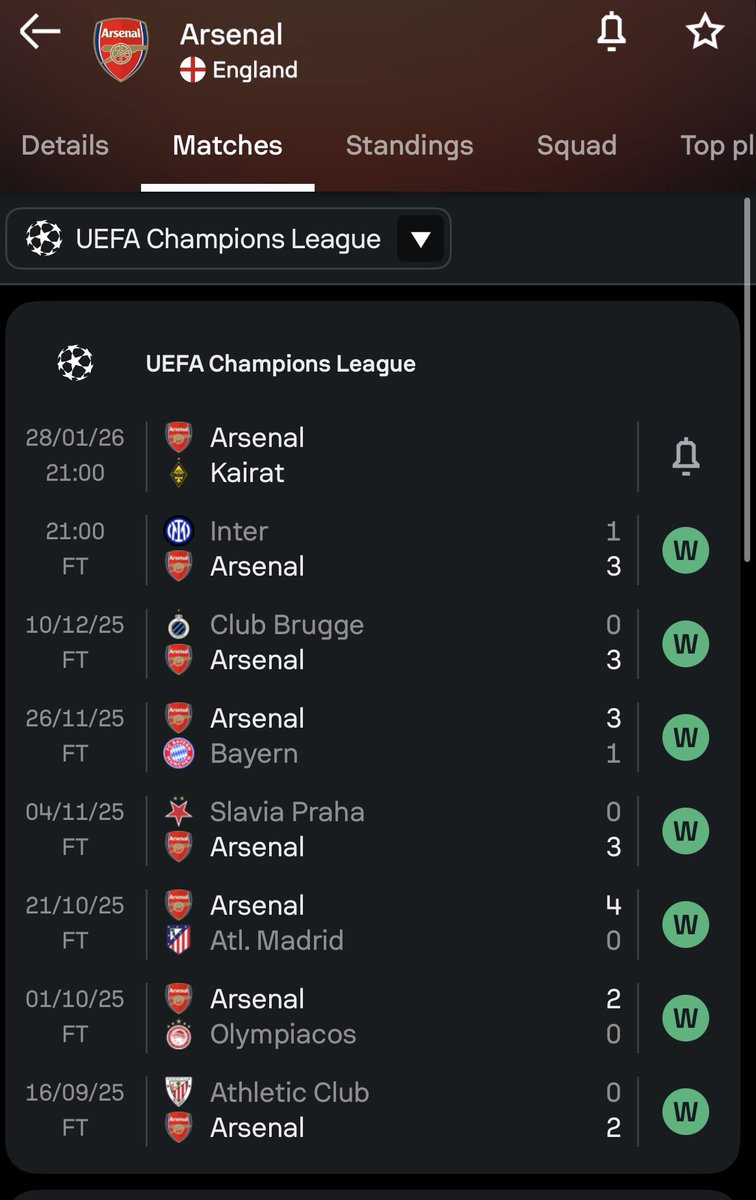756x1200 pixels.
Task: Click the Bayern crest icon
Action: tap(178, 753)
